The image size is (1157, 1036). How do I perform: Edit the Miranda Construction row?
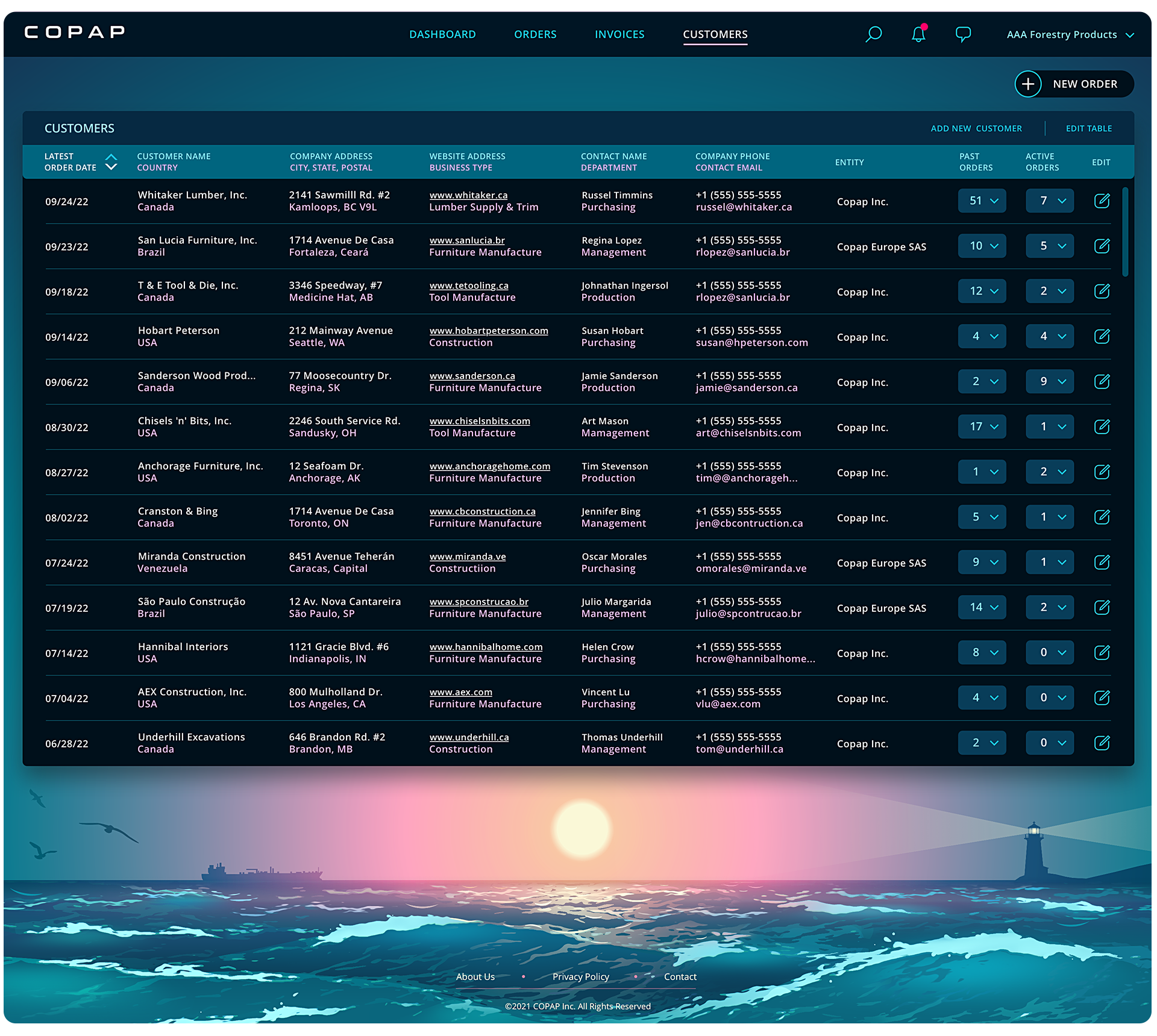pos(1102,562)
